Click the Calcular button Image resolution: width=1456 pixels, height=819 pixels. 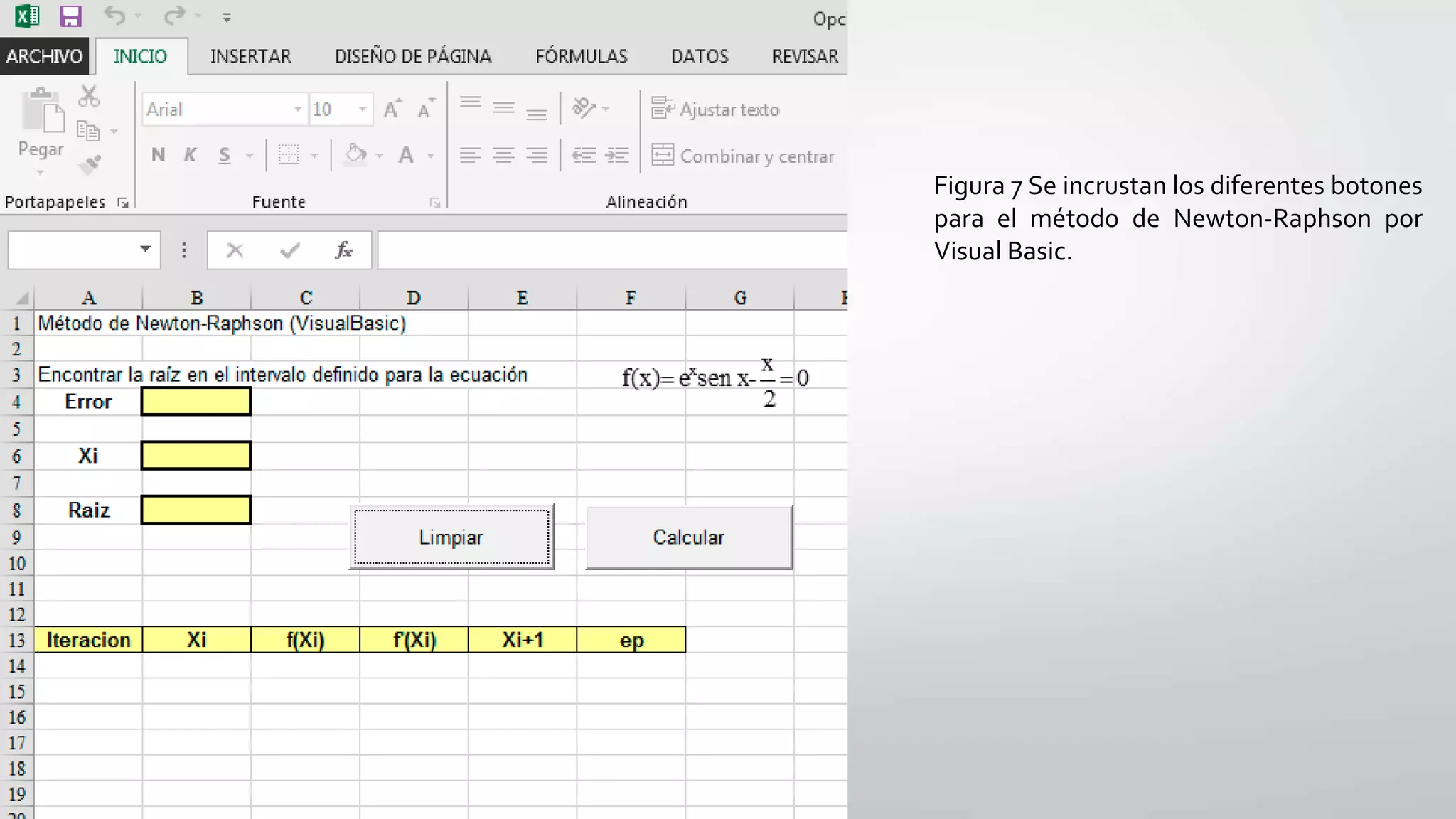coord(689,537)
